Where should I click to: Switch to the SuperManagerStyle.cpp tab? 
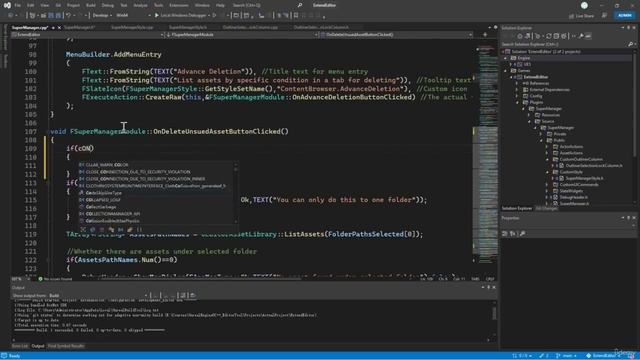click(132, 27)
